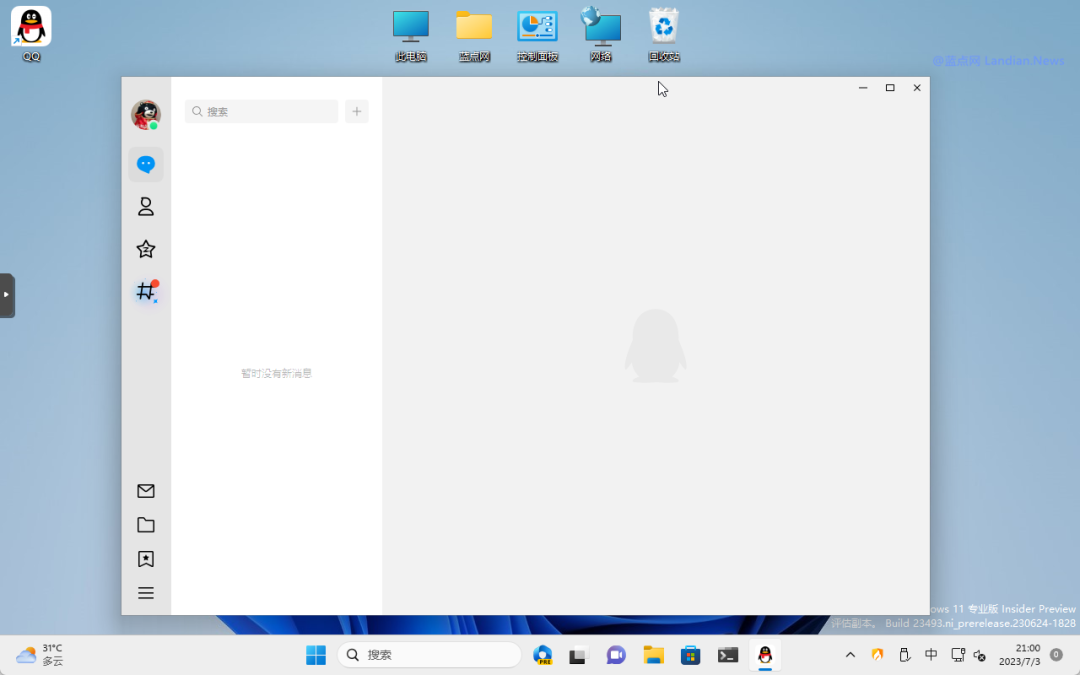1080x675 pixels.
Task: Click the plus add button beside search
Action: 357,112
